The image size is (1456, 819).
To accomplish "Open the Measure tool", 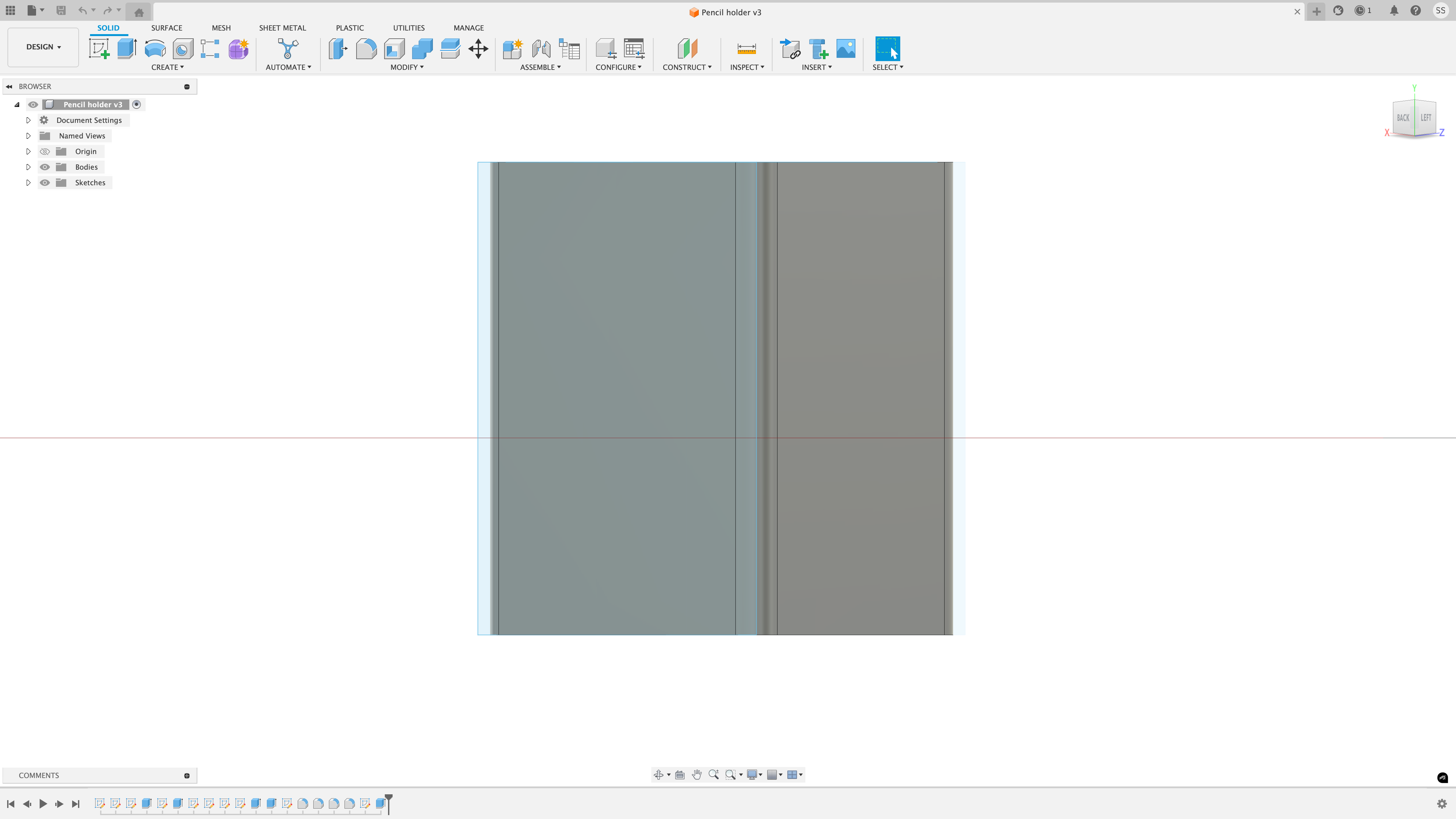I will 747,49.
